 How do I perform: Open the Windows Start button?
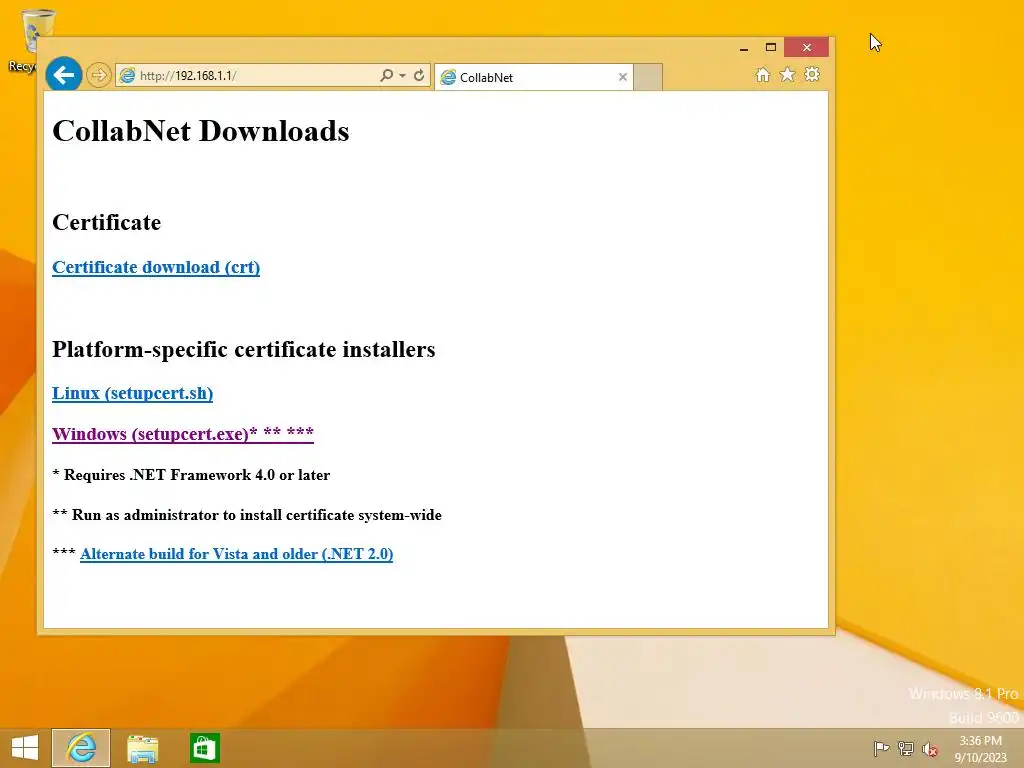click(25, 748)
